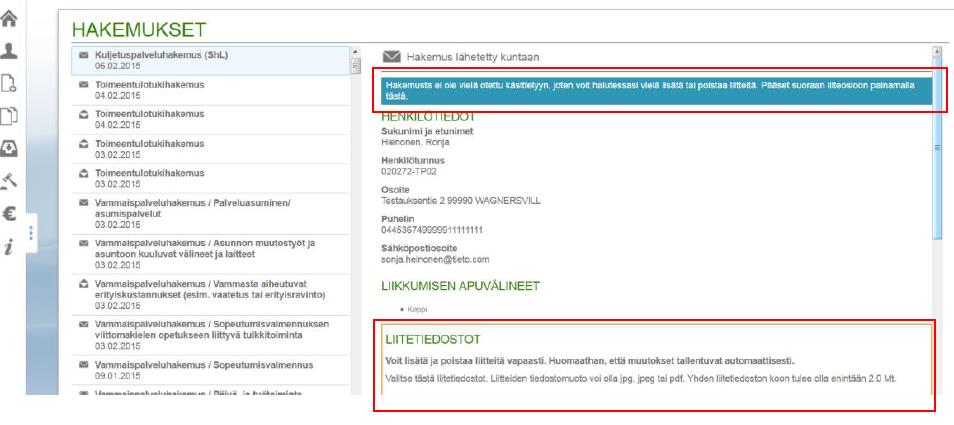
Task: Open Vammaispalveluhakemus / Palveluasuminen/ asumispalvelut
Action: click(211, 213)
